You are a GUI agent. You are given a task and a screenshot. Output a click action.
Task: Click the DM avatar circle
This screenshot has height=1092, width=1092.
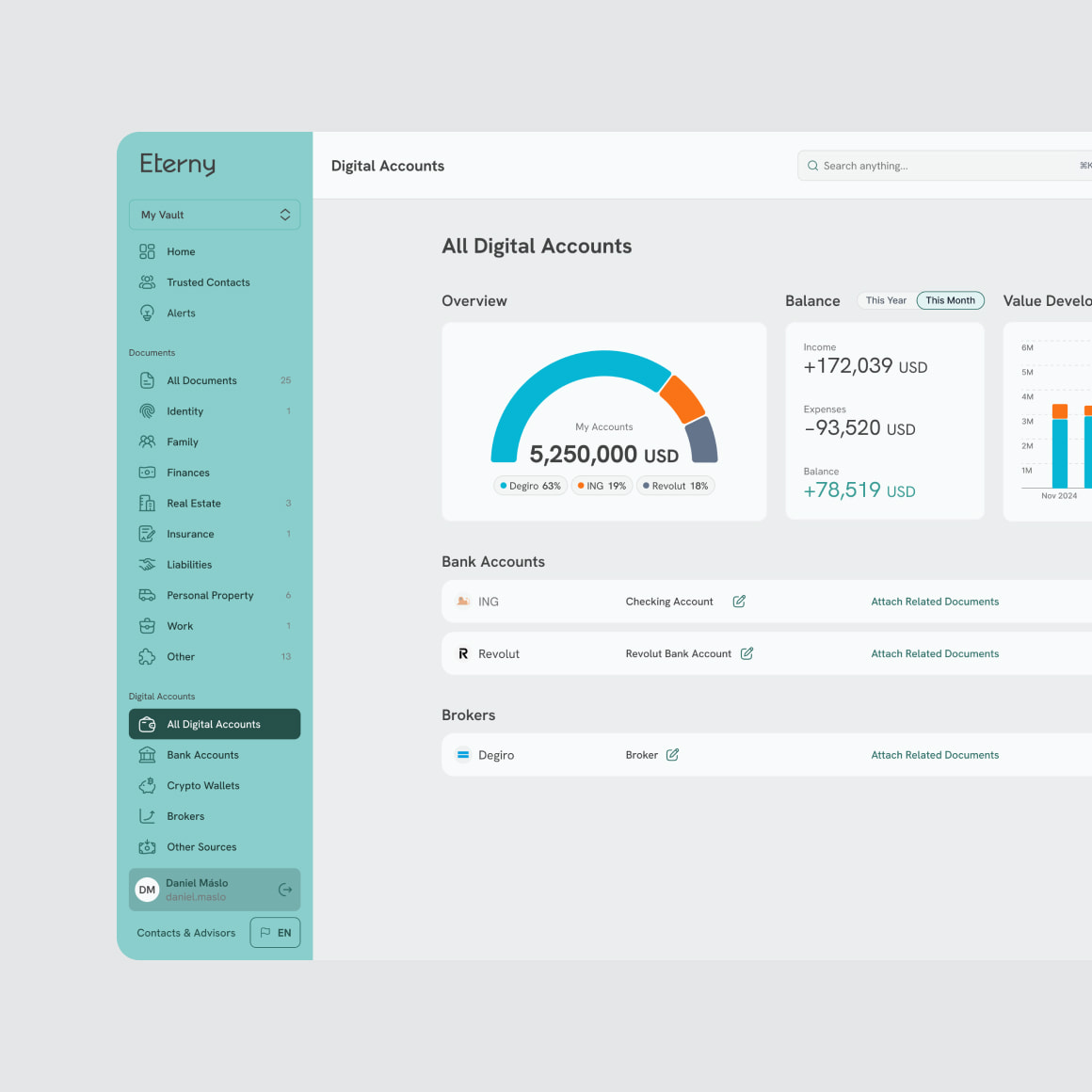(x=147, y=890)
